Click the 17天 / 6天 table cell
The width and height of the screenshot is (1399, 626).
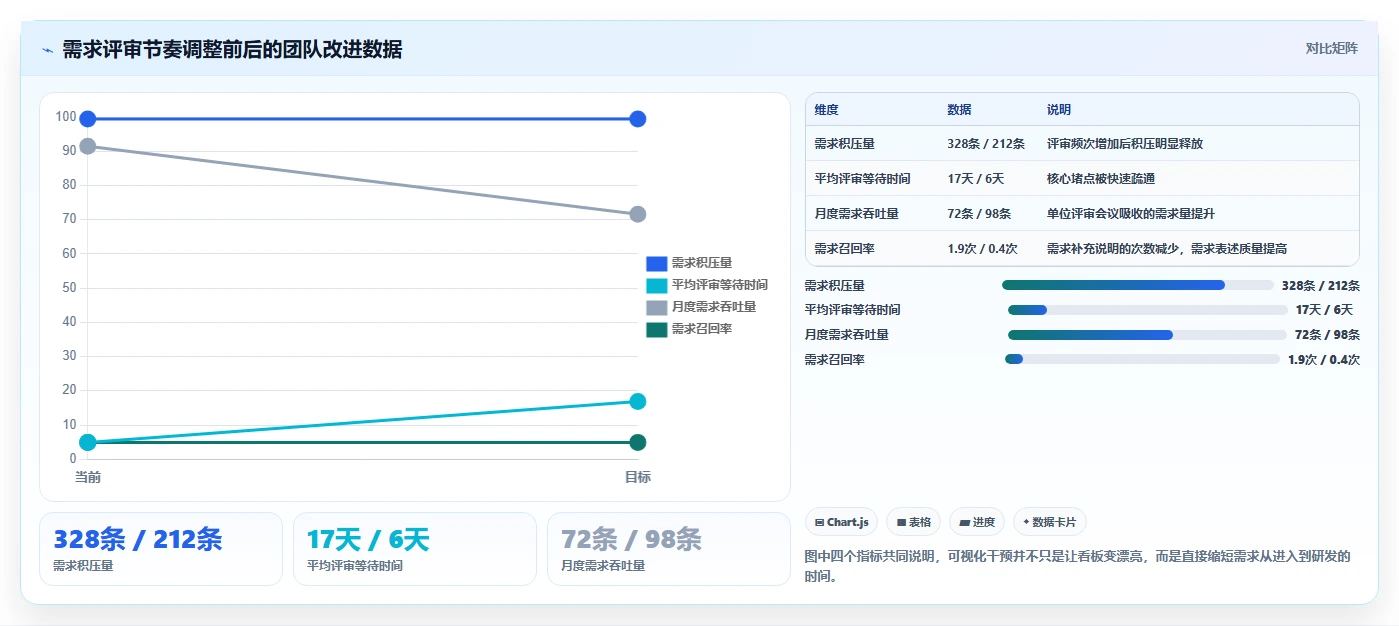click(x=975, y=179)
